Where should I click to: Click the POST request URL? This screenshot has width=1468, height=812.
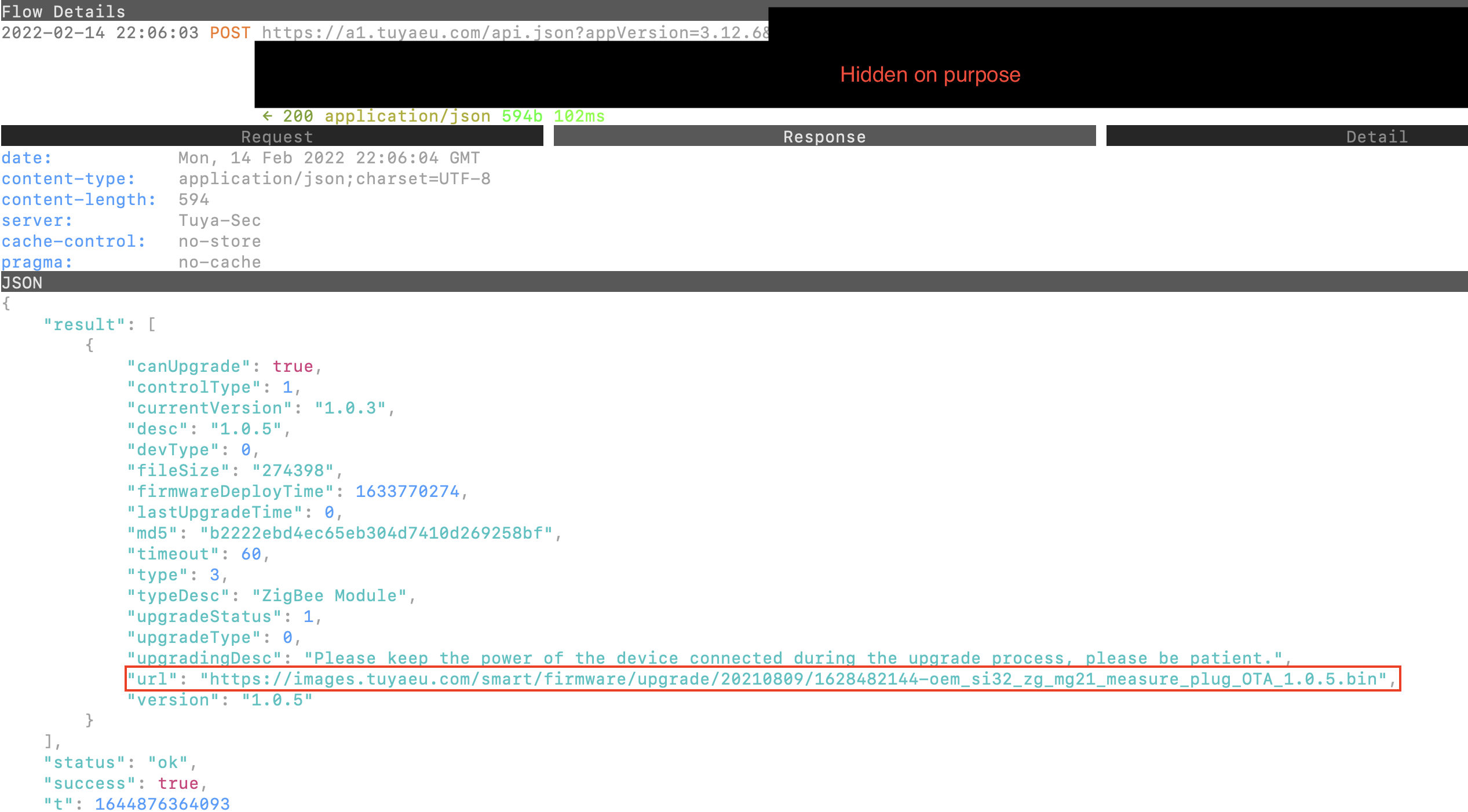tap(515, 32)
